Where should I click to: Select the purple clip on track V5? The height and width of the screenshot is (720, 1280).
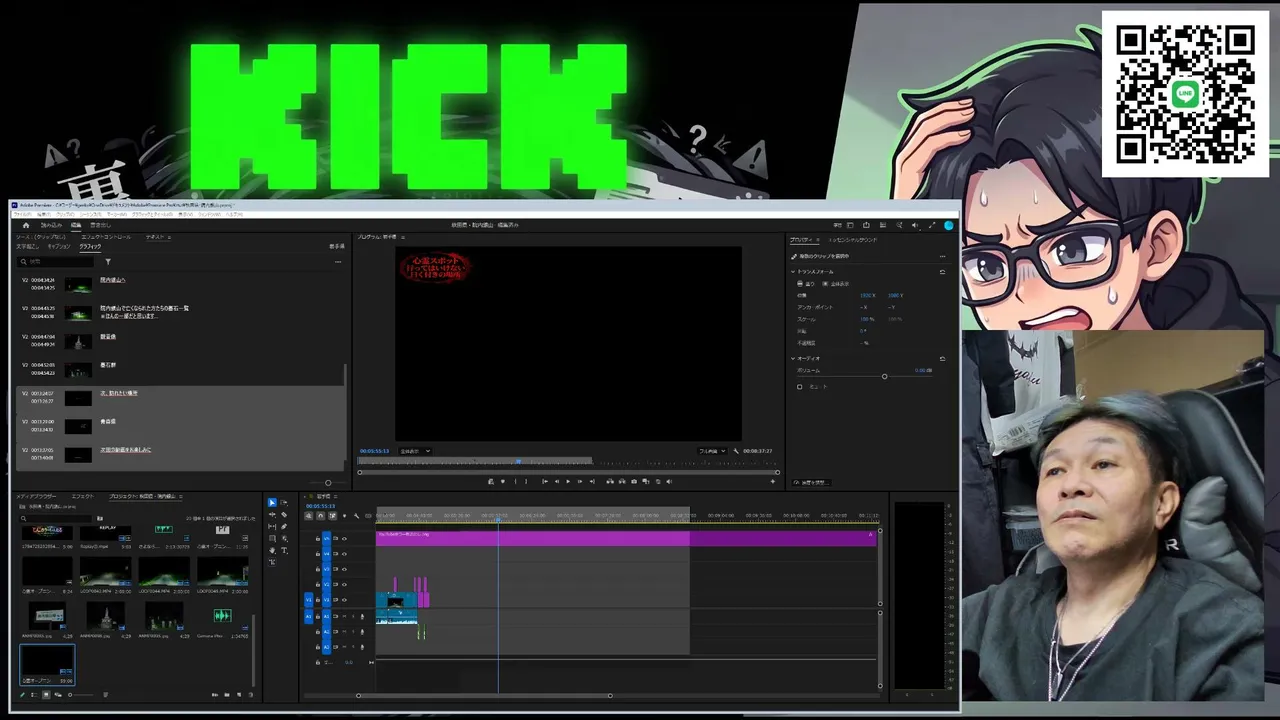[x=626, y=538]
